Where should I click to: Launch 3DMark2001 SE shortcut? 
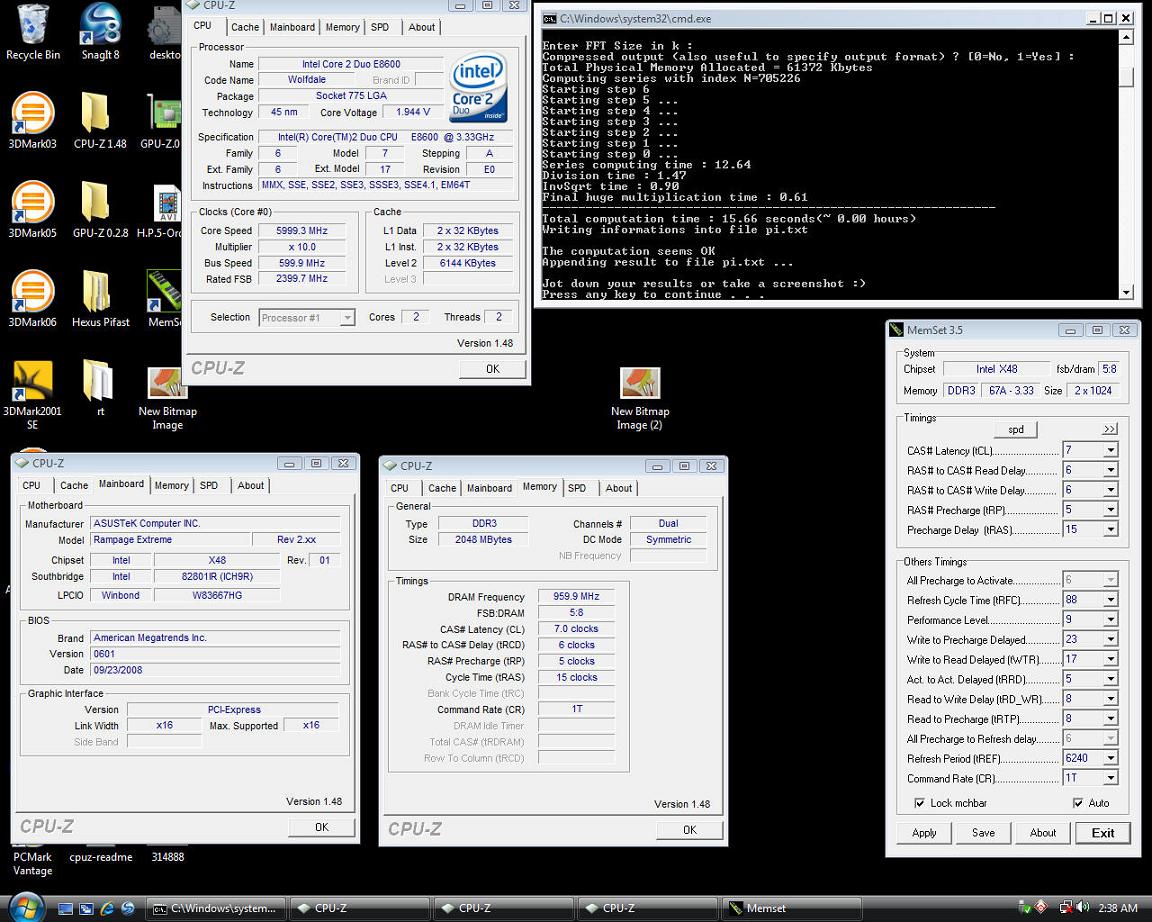click(x=32, y=395)
